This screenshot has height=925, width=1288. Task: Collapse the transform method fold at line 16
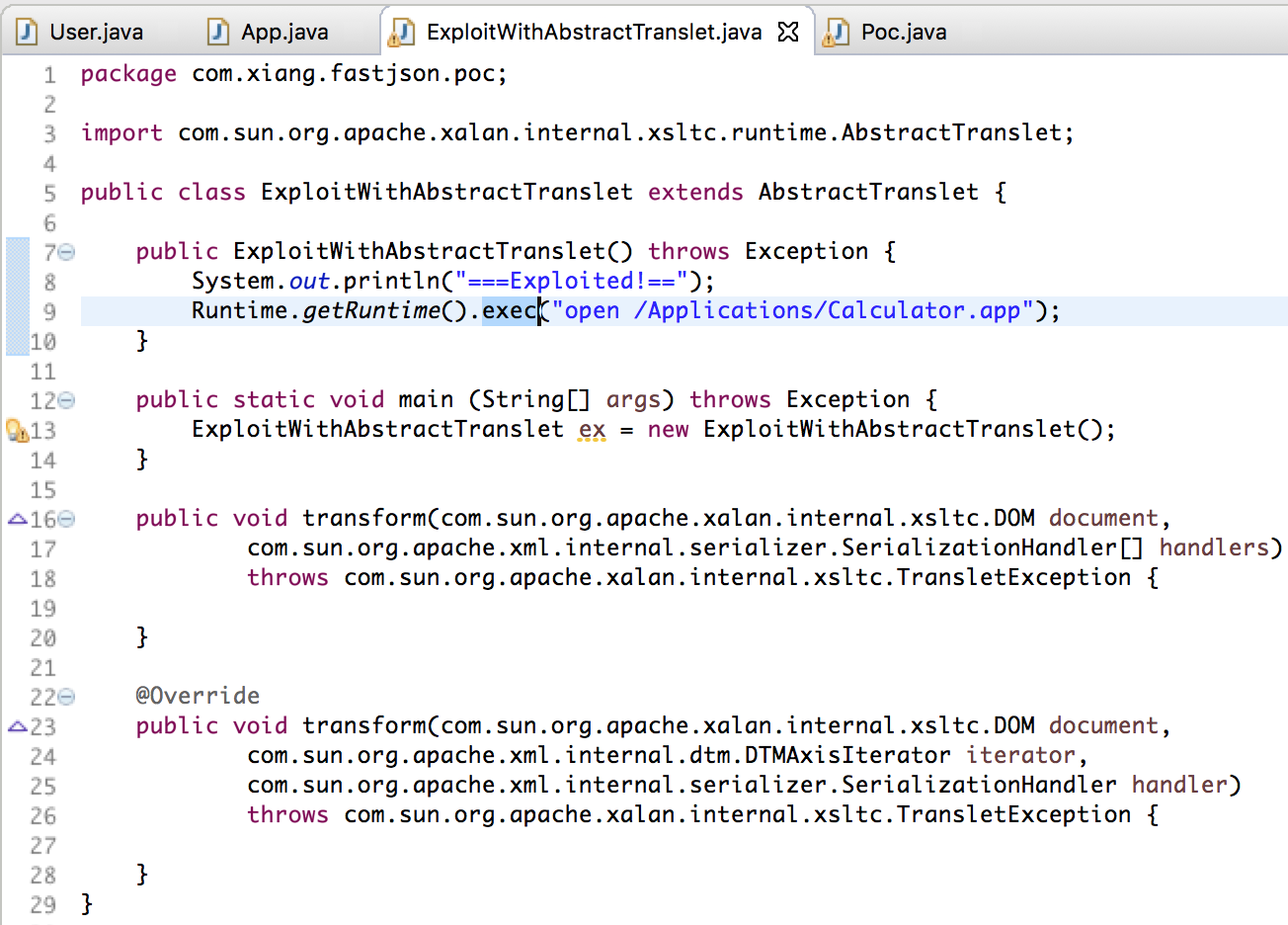point(66,519)
